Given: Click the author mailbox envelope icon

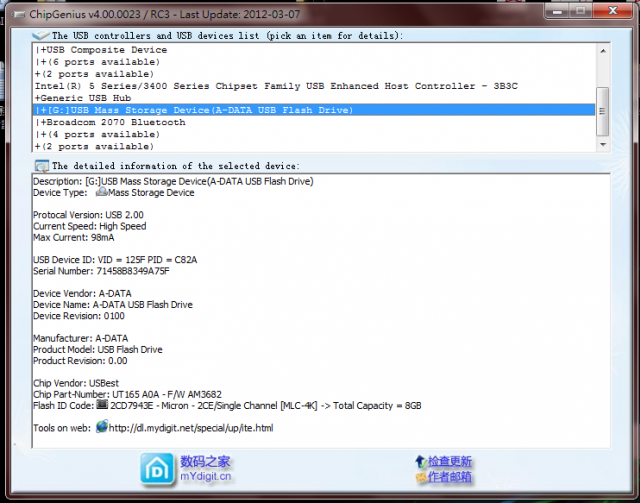Looking at the screenshot, I should pos(421,477).
